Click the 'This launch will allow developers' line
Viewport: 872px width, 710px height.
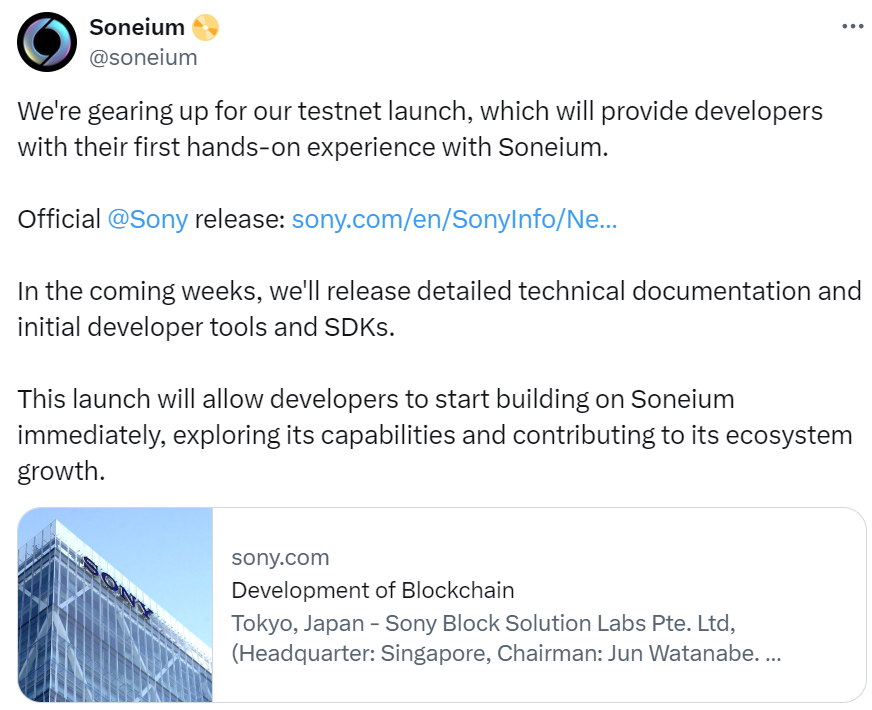(x=376, y=399)
